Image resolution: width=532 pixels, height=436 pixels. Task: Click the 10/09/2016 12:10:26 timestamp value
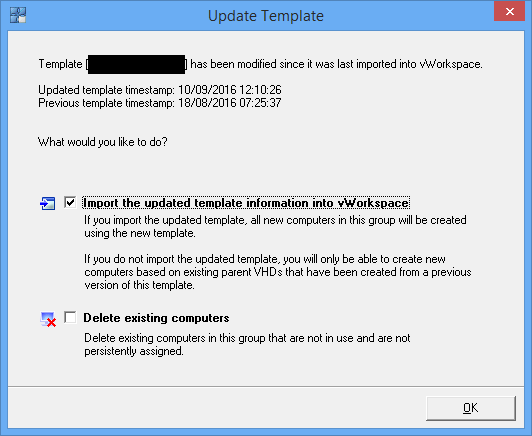point(230,90)
